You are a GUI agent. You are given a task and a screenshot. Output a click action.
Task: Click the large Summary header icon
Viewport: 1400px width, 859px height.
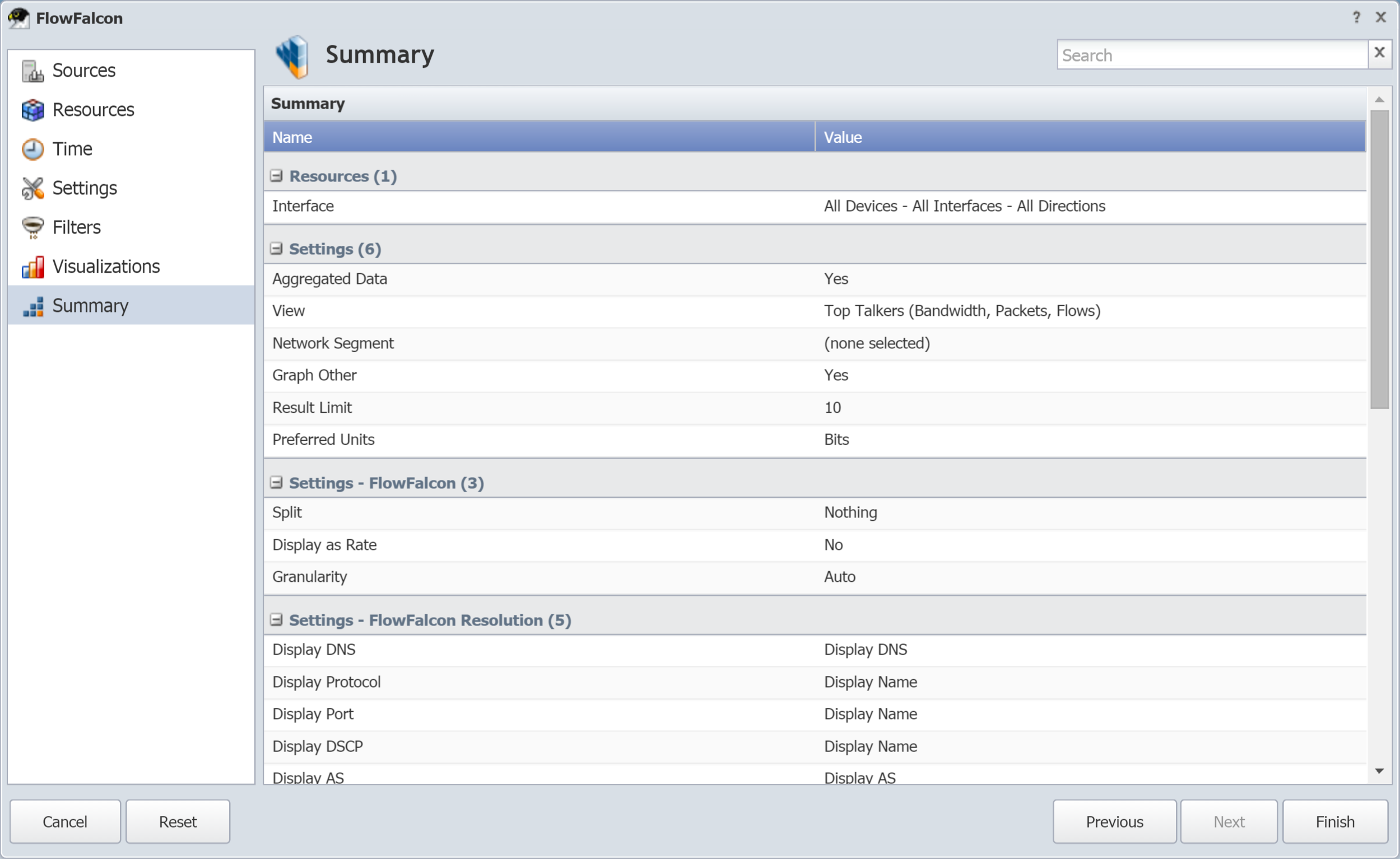[292, 56]
